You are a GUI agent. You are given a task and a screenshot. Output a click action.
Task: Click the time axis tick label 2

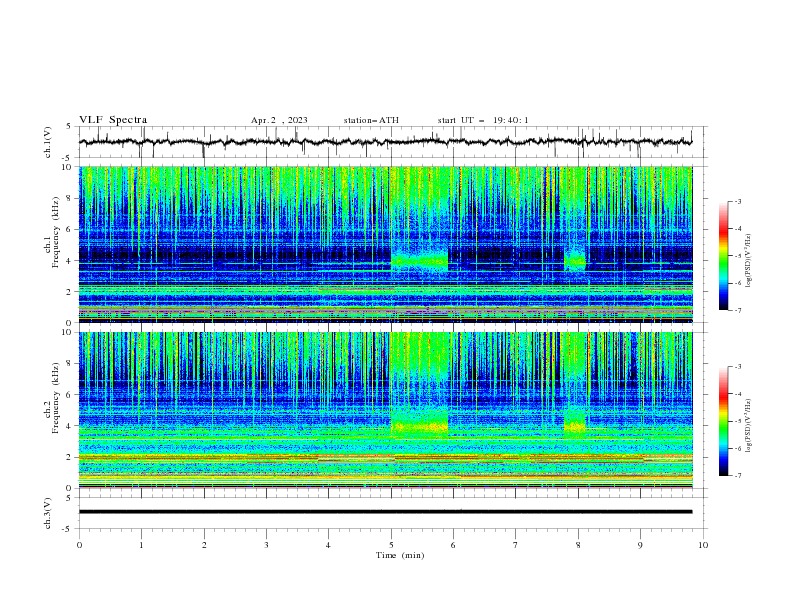pyautogui.click(x=204, y=545)
